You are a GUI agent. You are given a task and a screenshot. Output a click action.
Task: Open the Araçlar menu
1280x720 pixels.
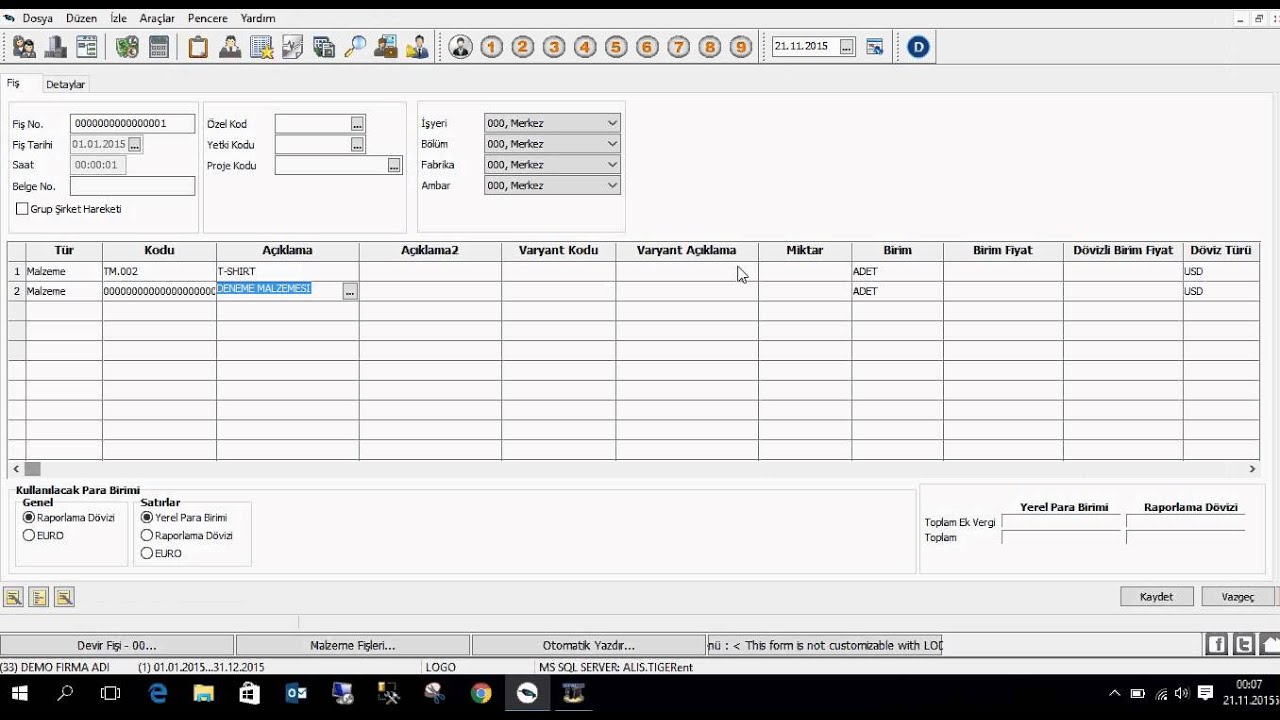coord(157,18)
